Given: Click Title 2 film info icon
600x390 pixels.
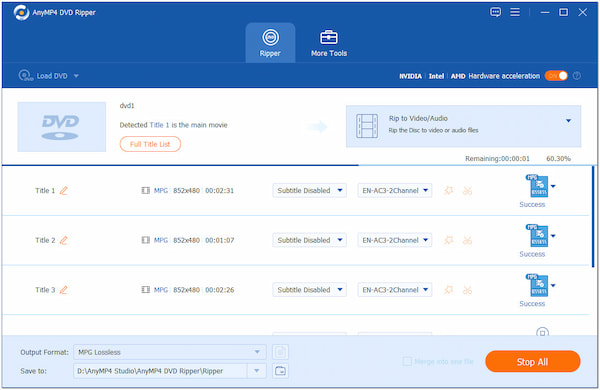Looking at the screenshot, I should 145,240.
